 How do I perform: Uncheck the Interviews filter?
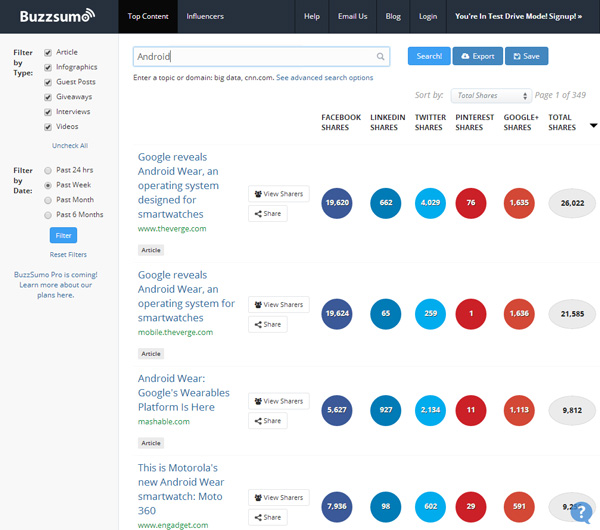point(48,112)
